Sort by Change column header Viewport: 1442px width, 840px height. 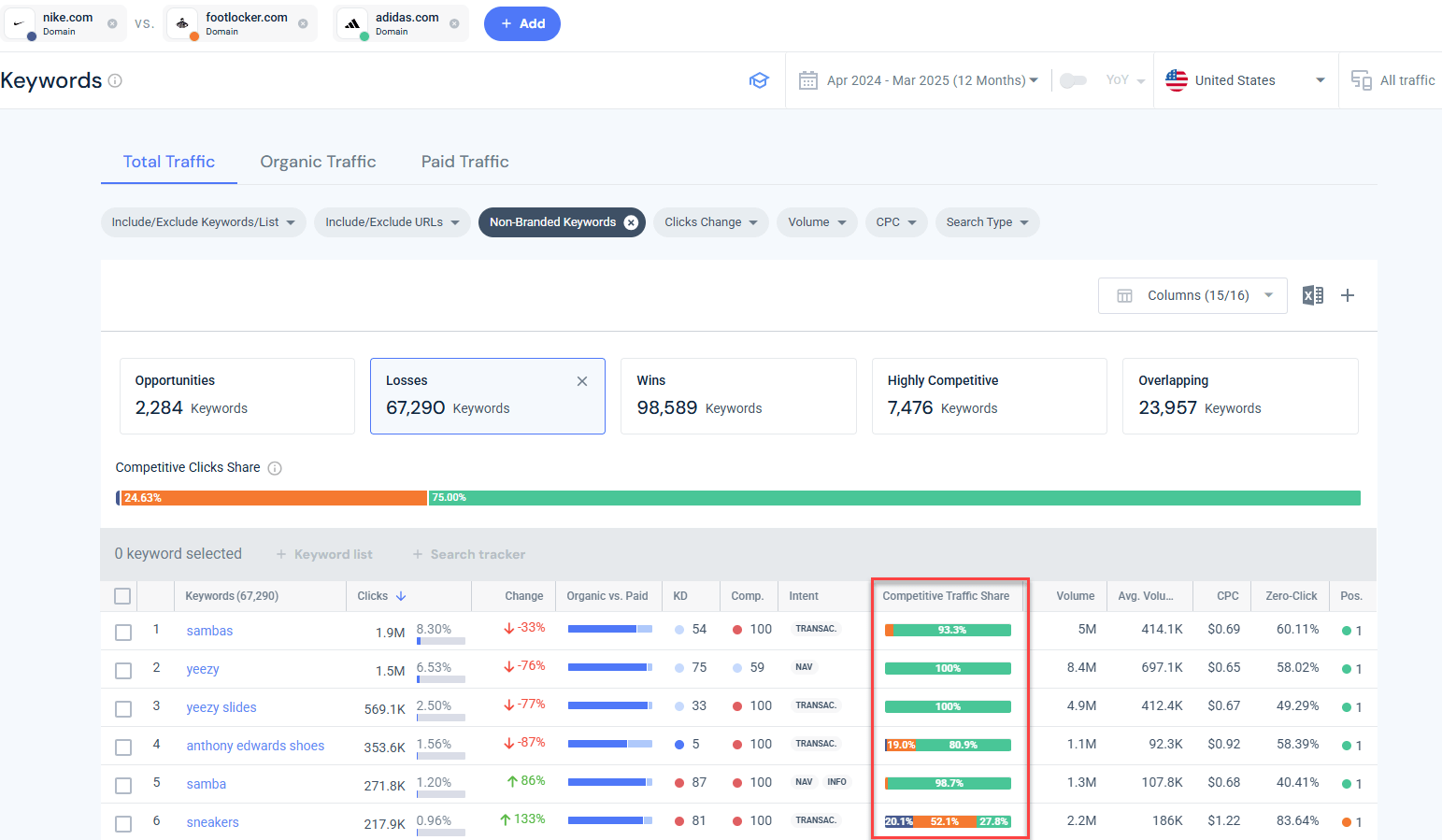(523, 596)
